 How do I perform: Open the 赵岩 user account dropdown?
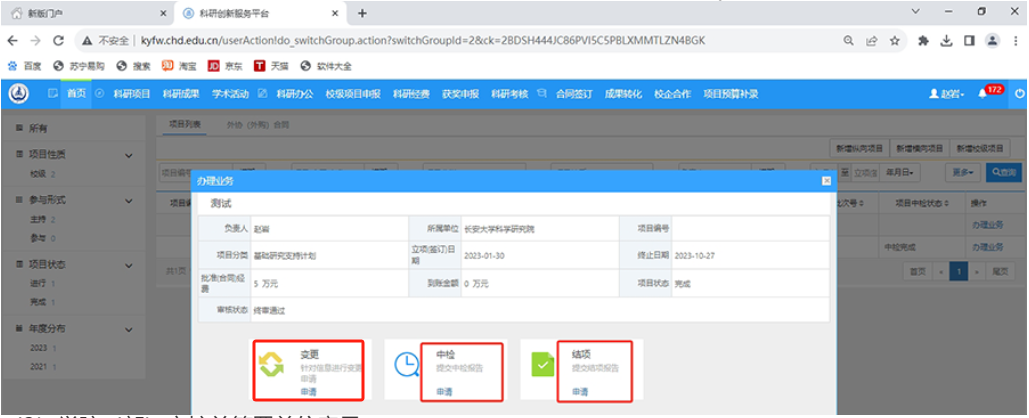point(947,93)
